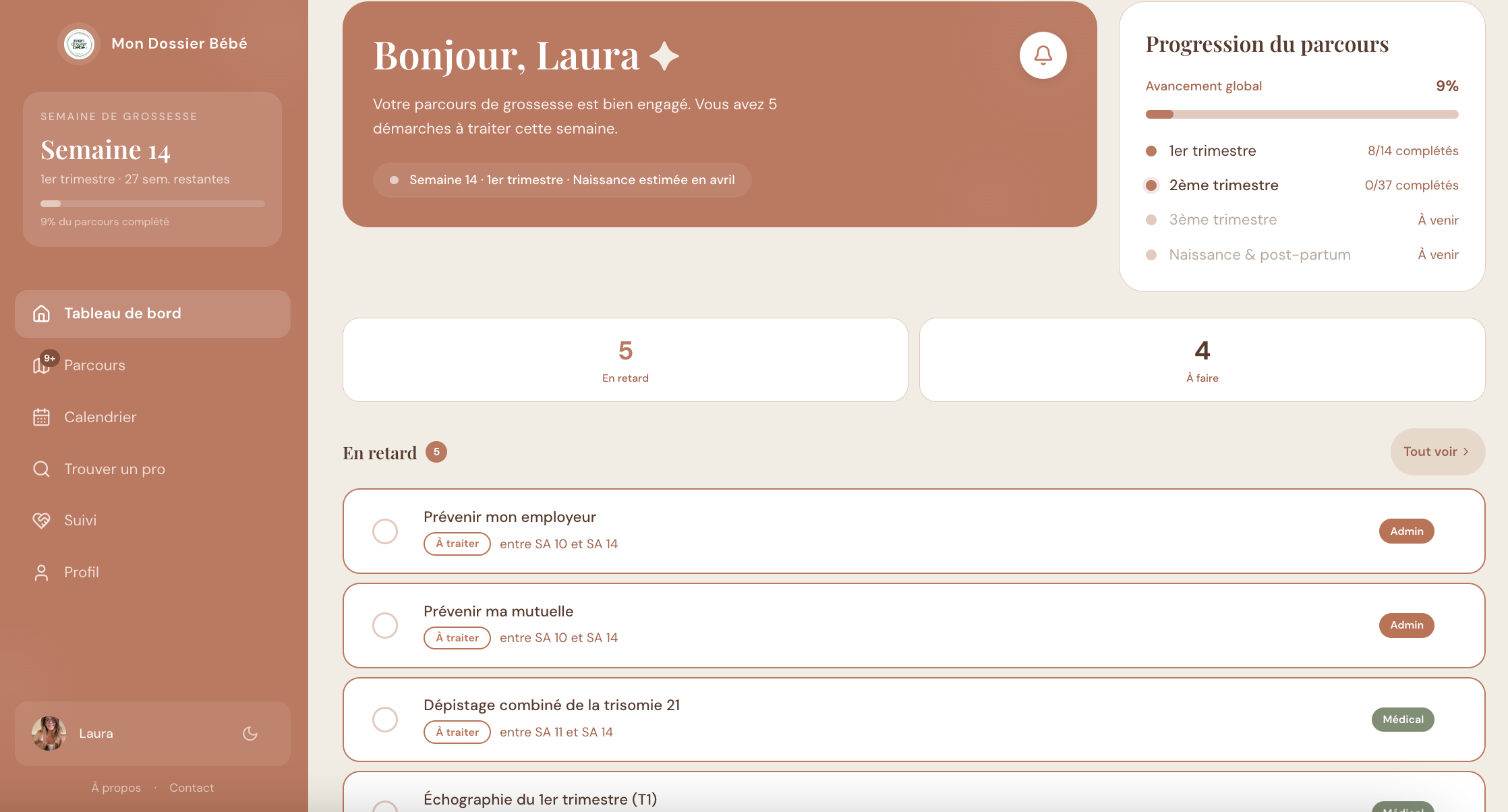Click the Mon Dossier Bébé logo icon
This screenshot has height=812, width=1508.
(79, 44)
